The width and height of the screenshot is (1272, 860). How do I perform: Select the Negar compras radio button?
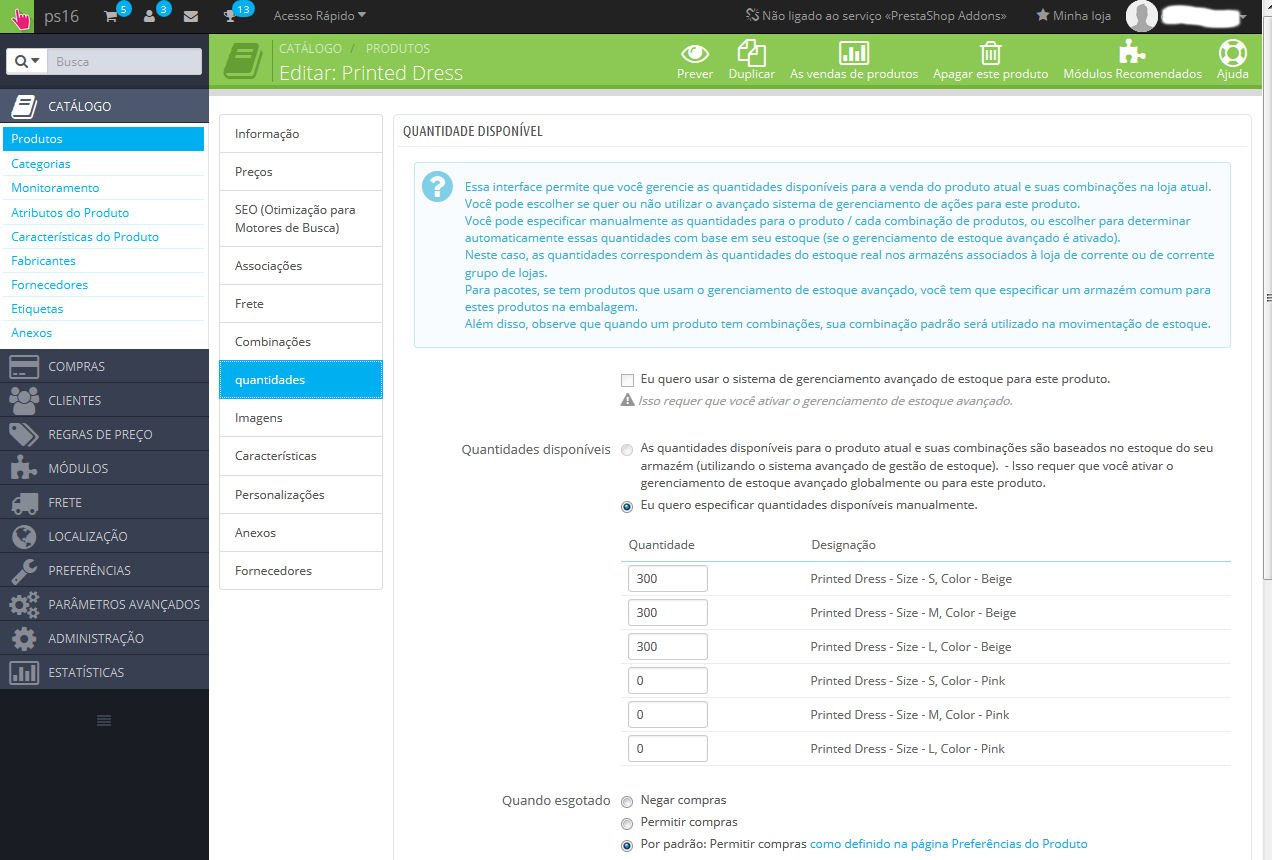(627, 801)
